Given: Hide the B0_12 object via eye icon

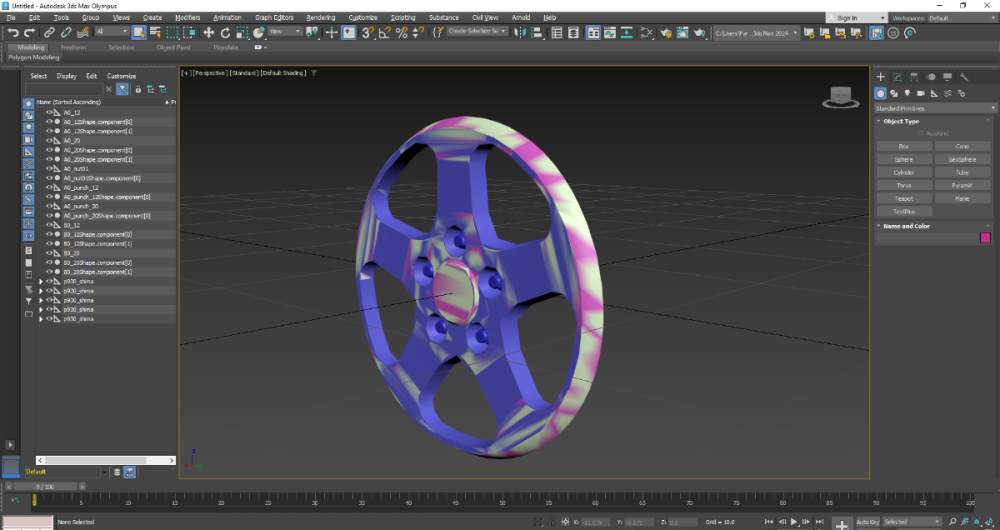Looking at the screenshot, I should pos(49,225).
